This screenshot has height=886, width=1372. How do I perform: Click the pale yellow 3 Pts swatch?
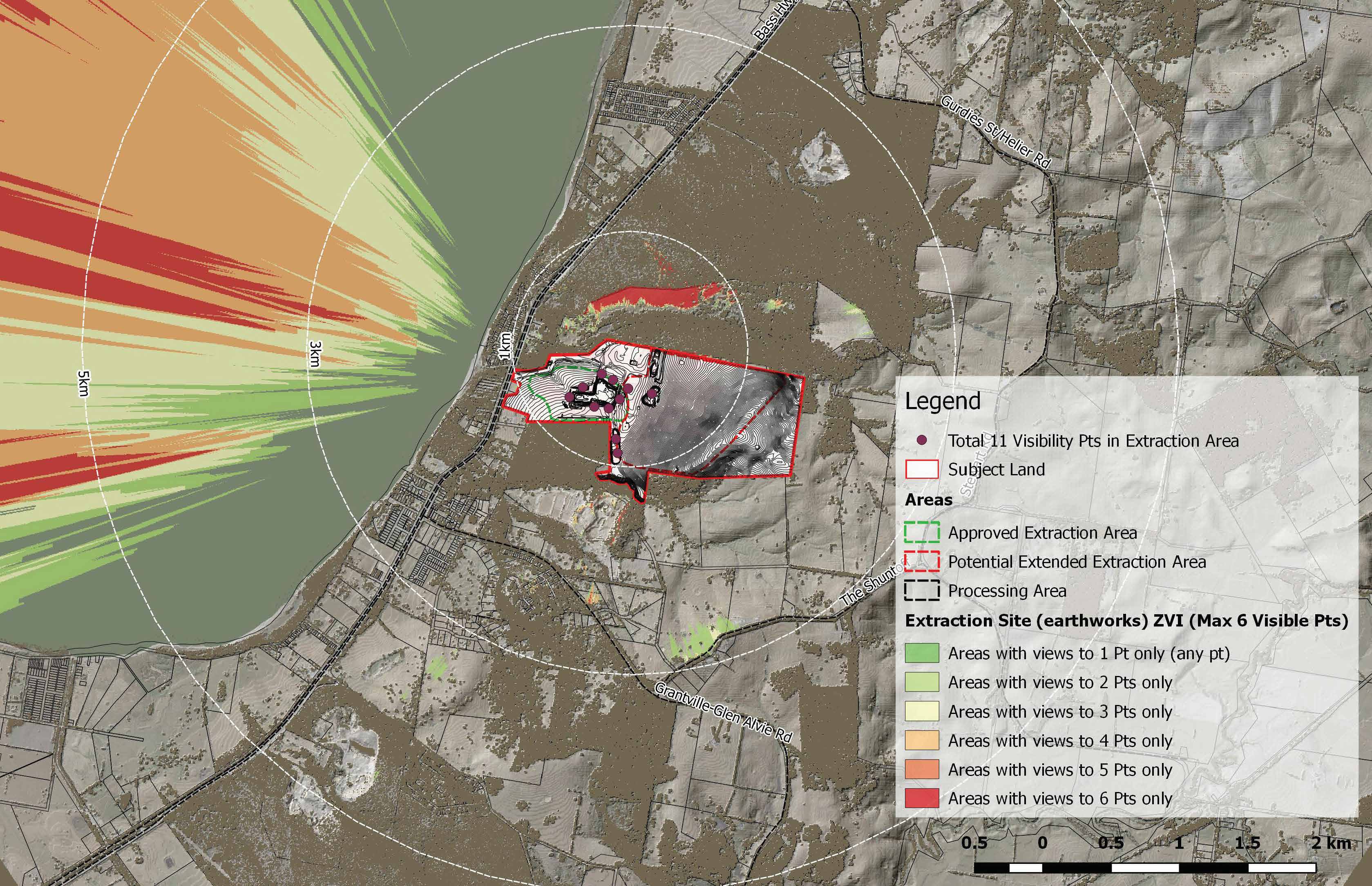point(922,711)
